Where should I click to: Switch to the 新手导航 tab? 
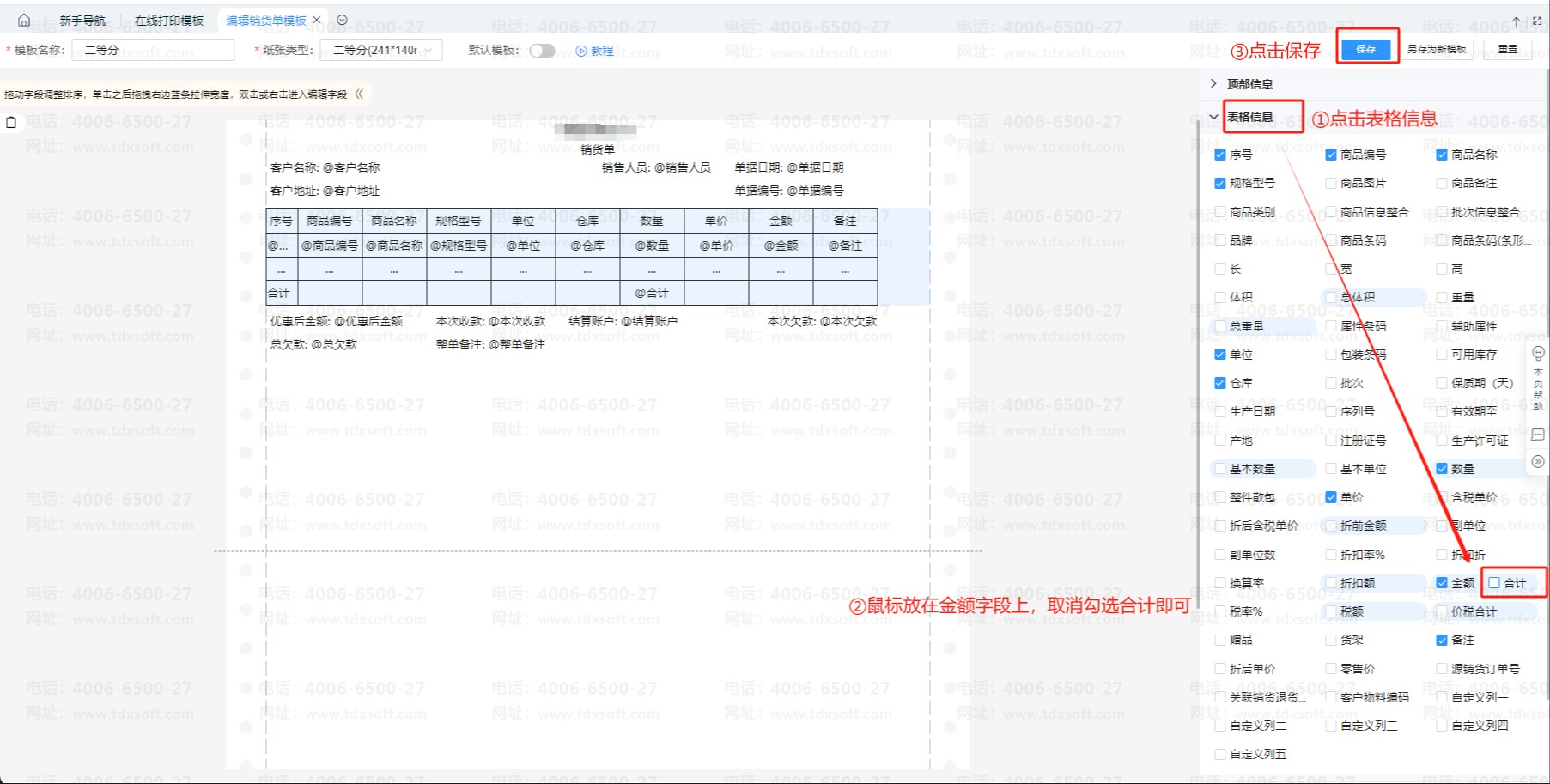[x=82, y=21]
